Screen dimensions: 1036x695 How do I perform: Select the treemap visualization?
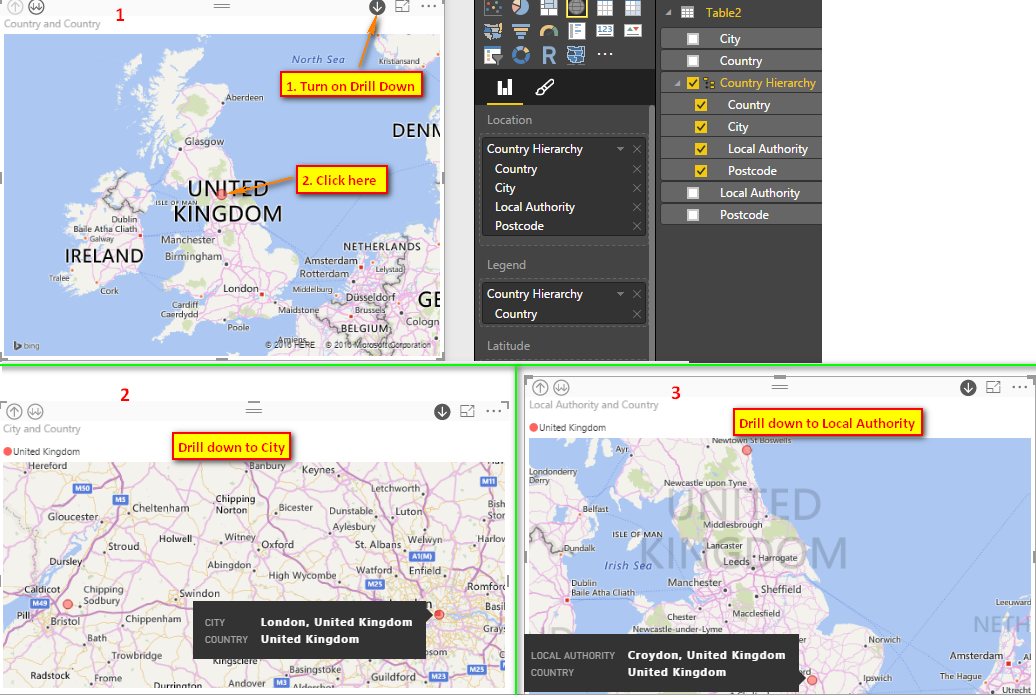point(548,7)
